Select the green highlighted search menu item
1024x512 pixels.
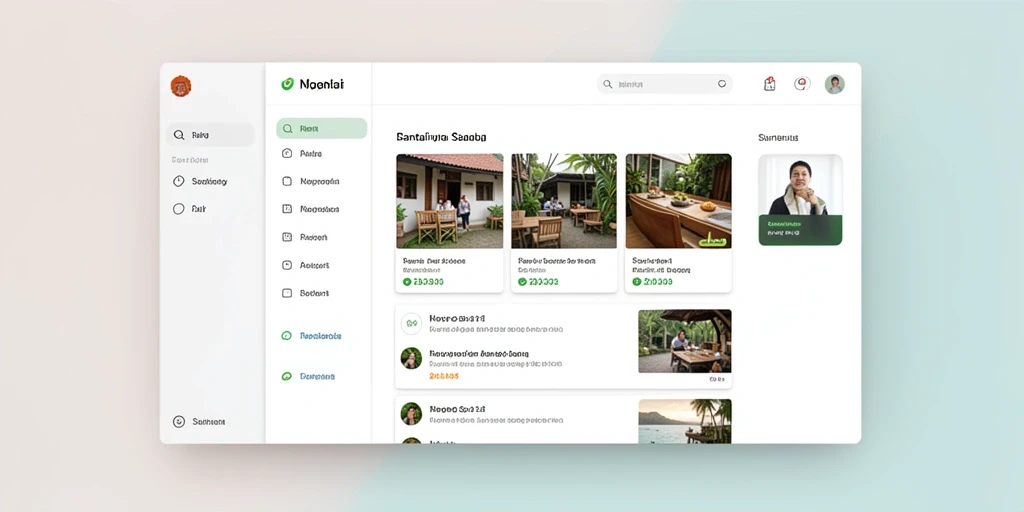click(321, 129)
